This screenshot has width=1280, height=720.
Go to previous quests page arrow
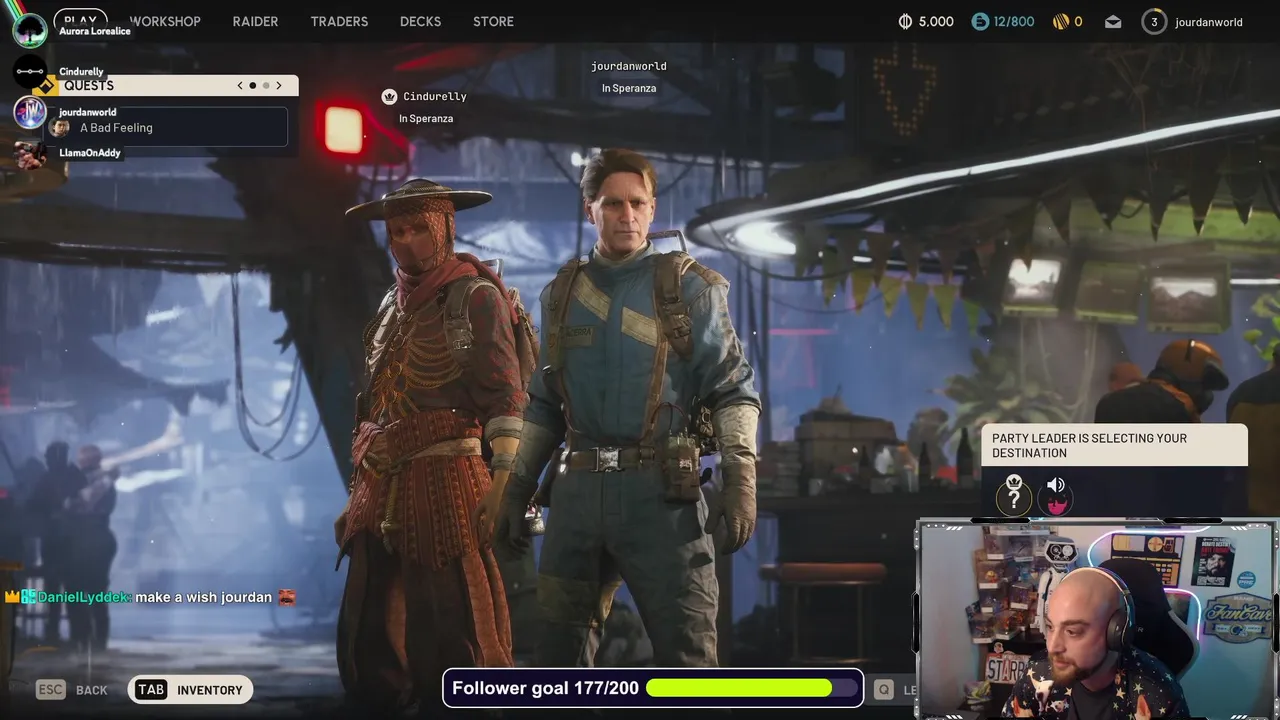(x=240, y=86)
